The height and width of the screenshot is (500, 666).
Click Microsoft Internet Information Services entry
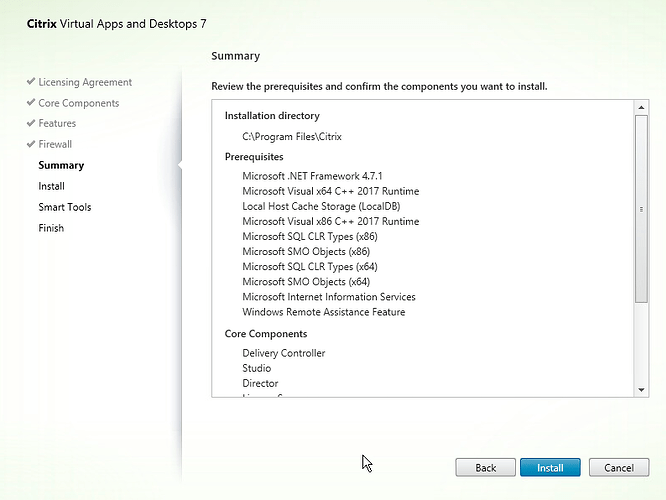click(x=328, y=297)
